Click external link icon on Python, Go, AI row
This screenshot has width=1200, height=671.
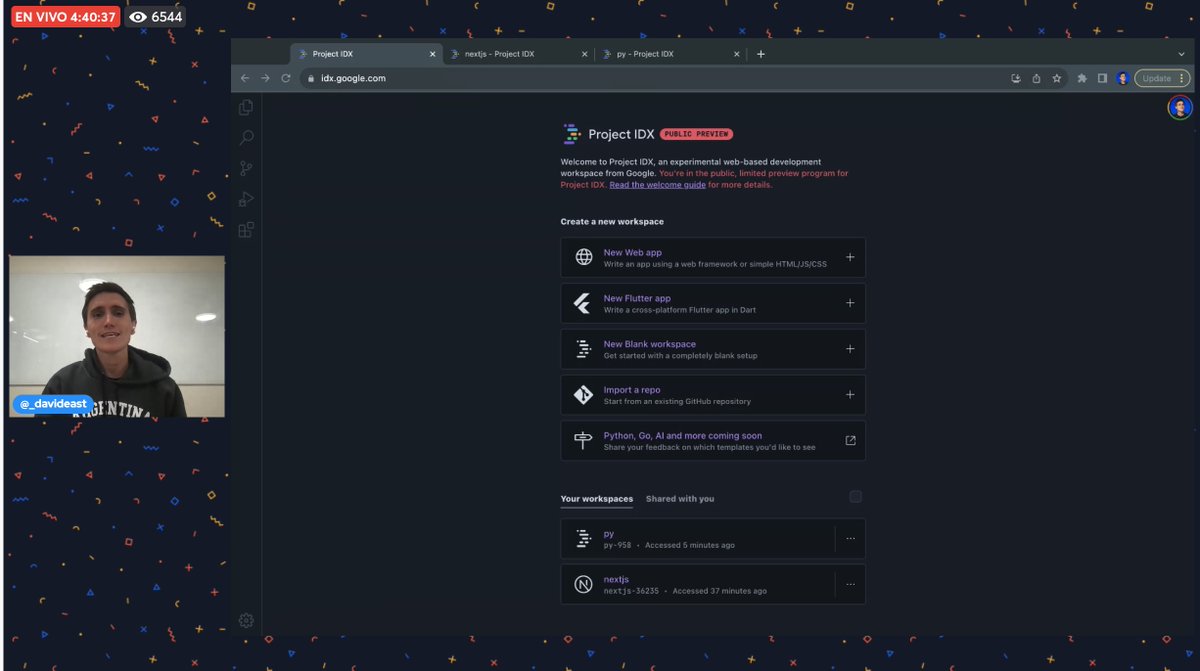point(851,440)
